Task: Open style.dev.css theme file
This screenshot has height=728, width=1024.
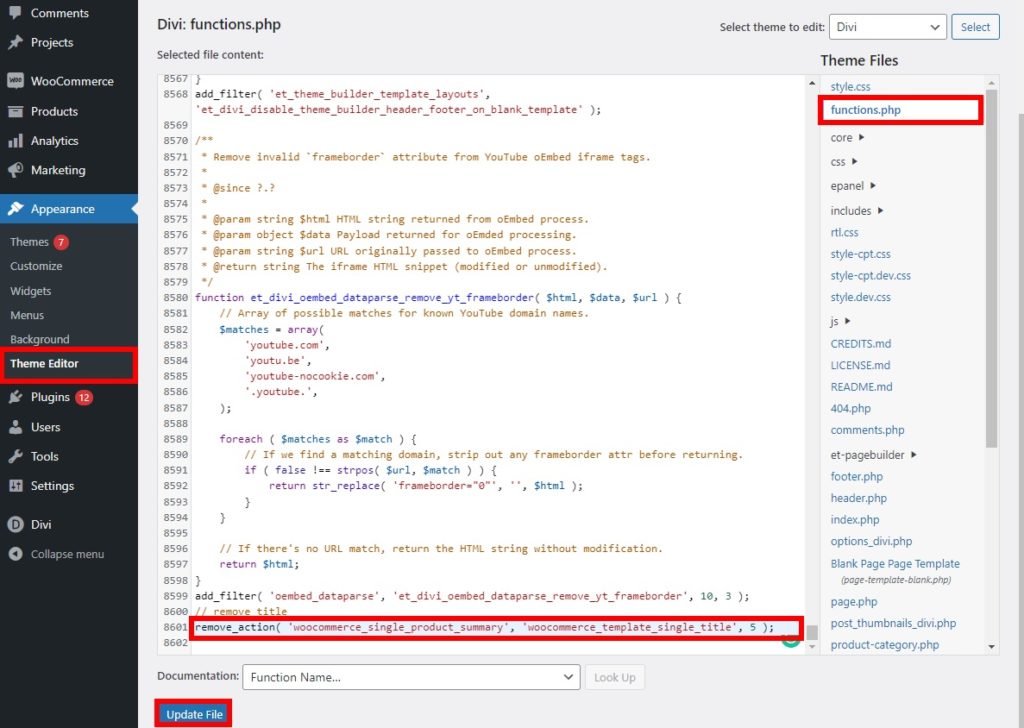Action: click(x=860, y=297)
